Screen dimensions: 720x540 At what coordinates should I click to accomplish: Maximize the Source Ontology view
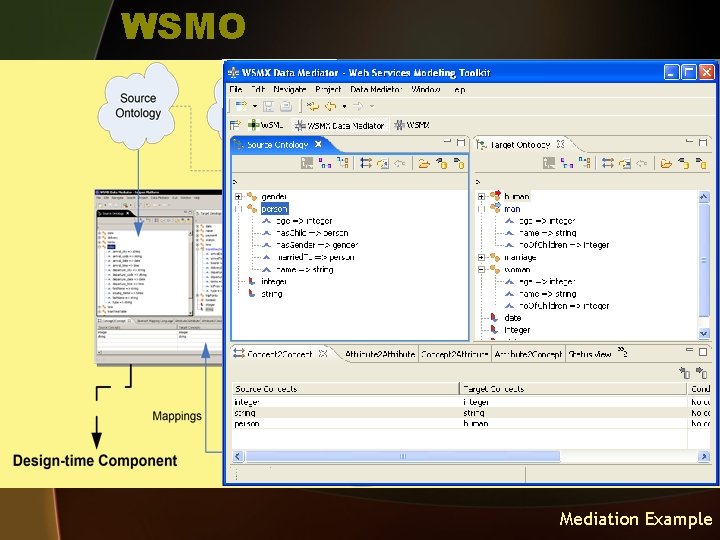click(x=461, y=142)
